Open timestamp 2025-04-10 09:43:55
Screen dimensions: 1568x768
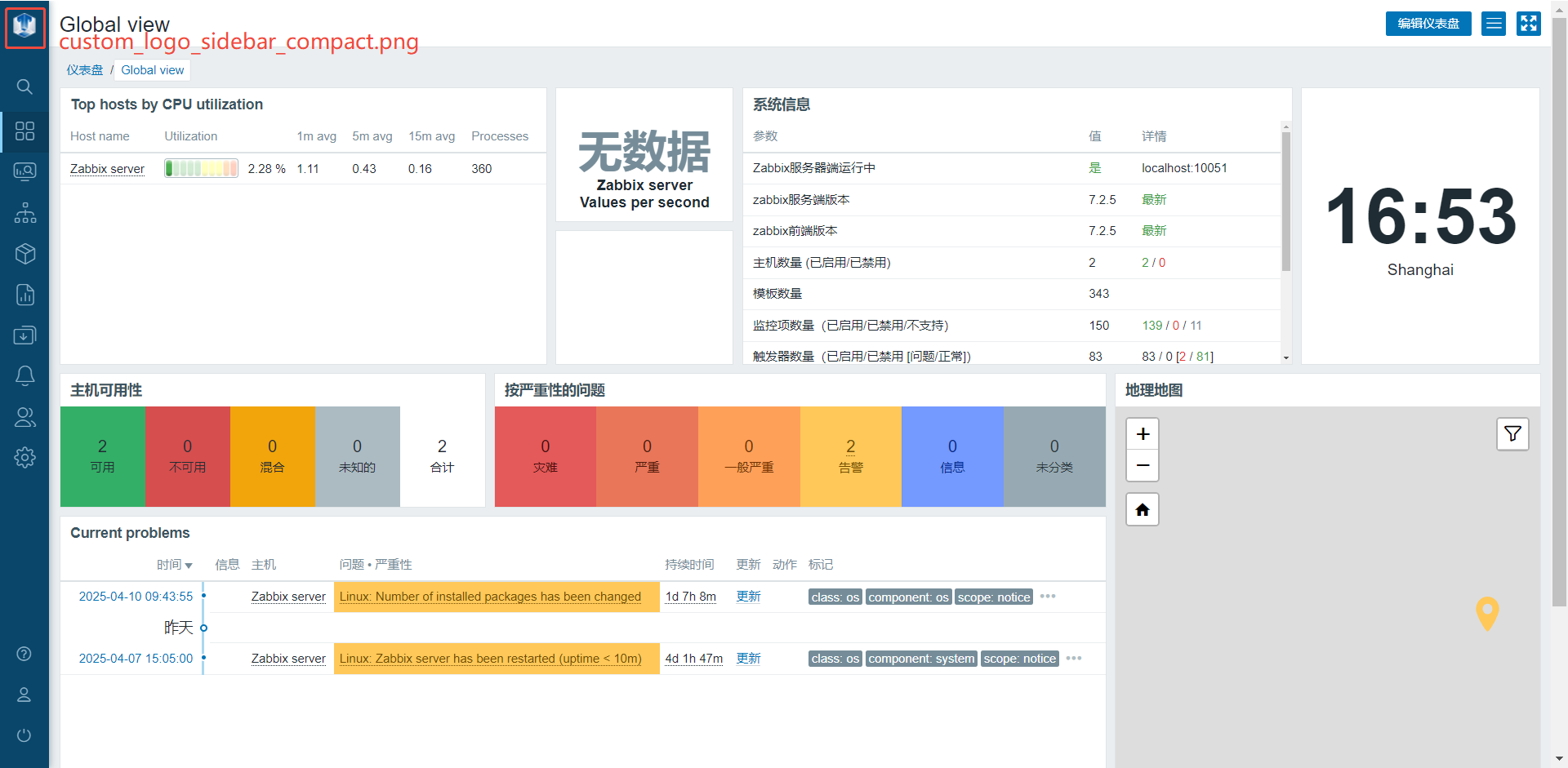136,597
